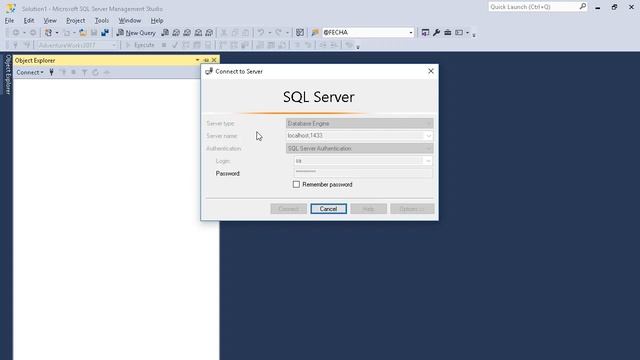Click the Save All icon in toolbar
This screenshot has height=360, width=640.
[105, 33]
